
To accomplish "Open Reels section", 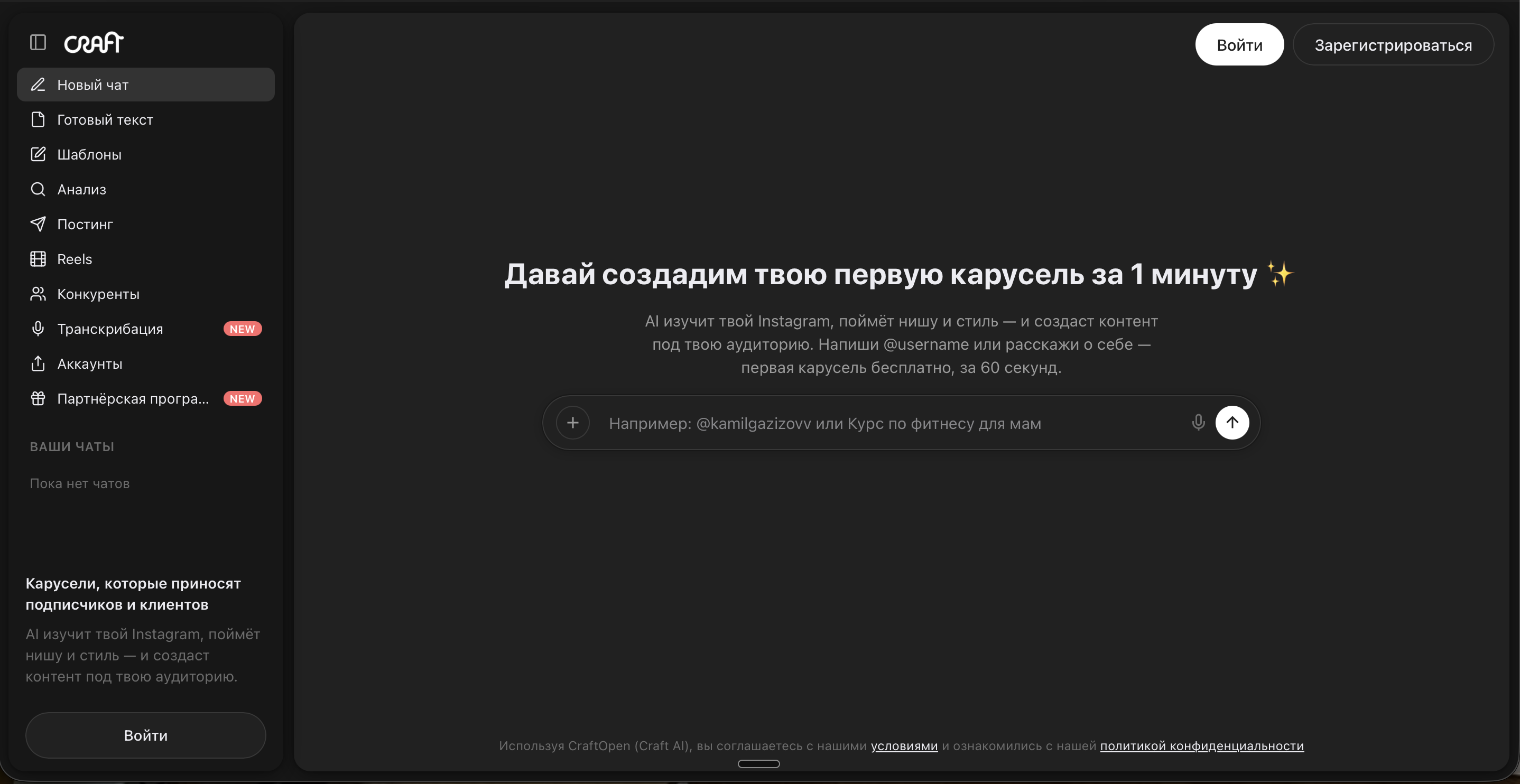I will (146, 258).
